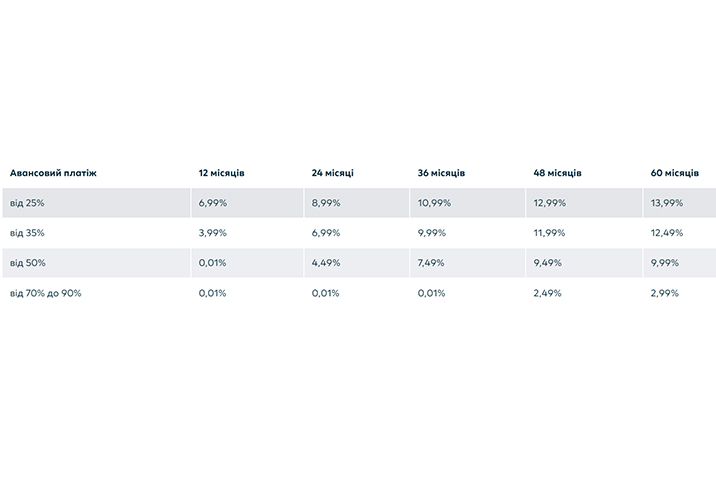This screenshot has height=477, width=716.
Task: Click the 'від 35%' row label
Action: 27,233
